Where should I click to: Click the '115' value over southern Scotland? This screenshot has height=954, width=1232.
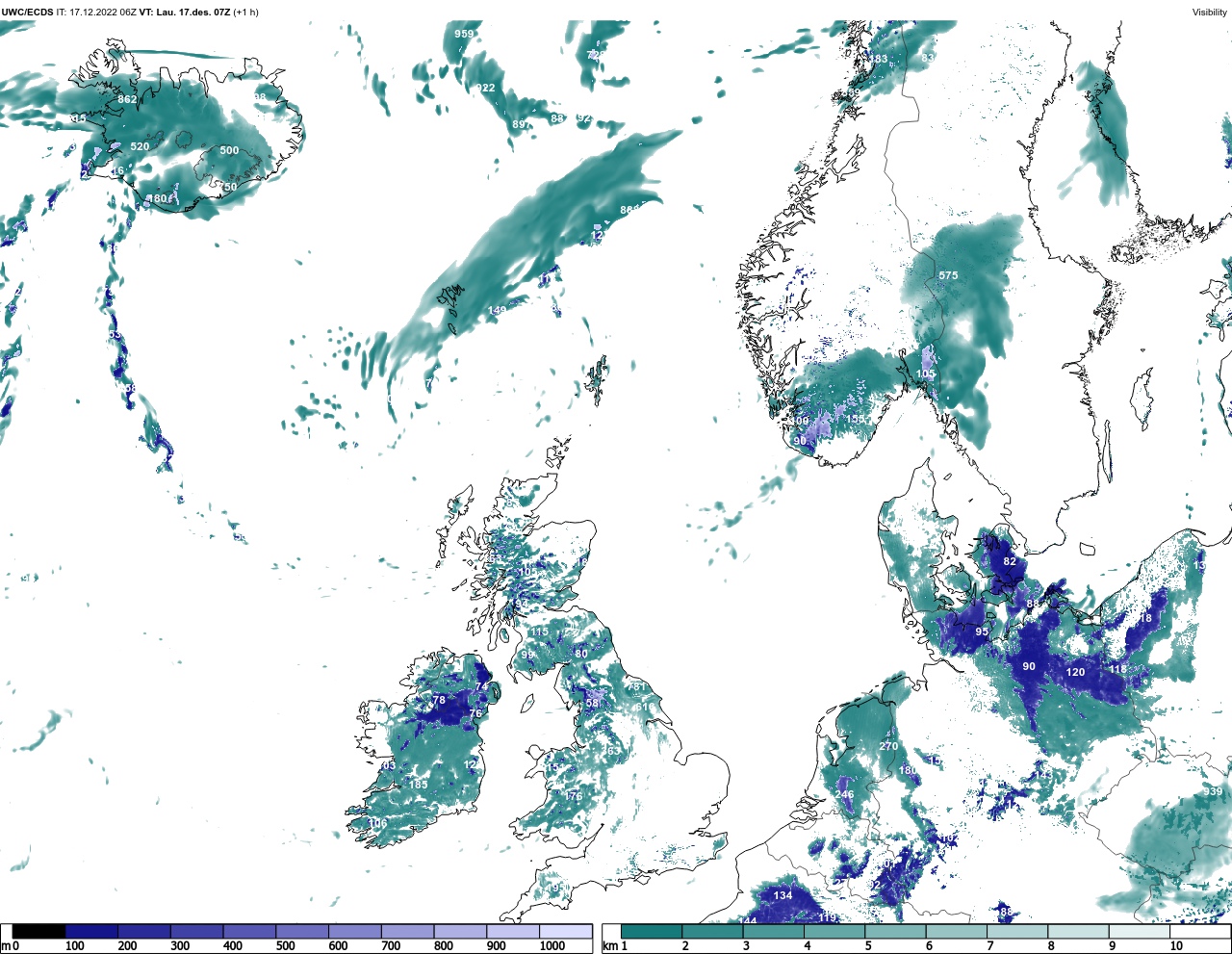pyautogui.click(x=539, y=632)
